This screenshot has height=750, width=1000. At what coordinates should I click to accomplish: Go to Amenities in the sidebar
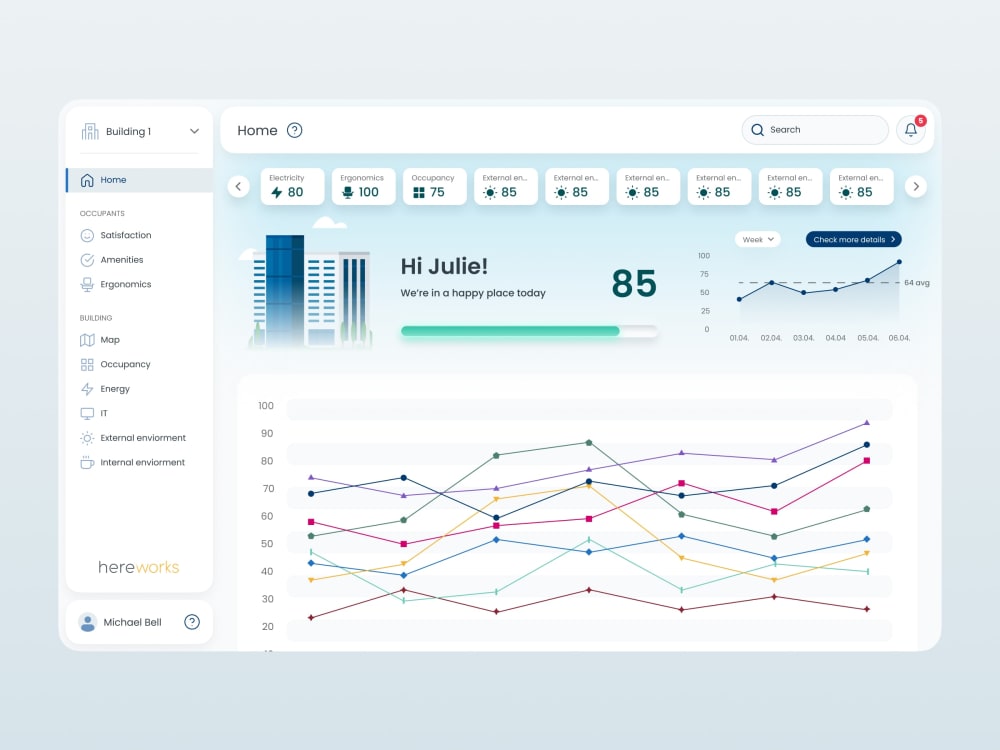(x=140, y=260)
